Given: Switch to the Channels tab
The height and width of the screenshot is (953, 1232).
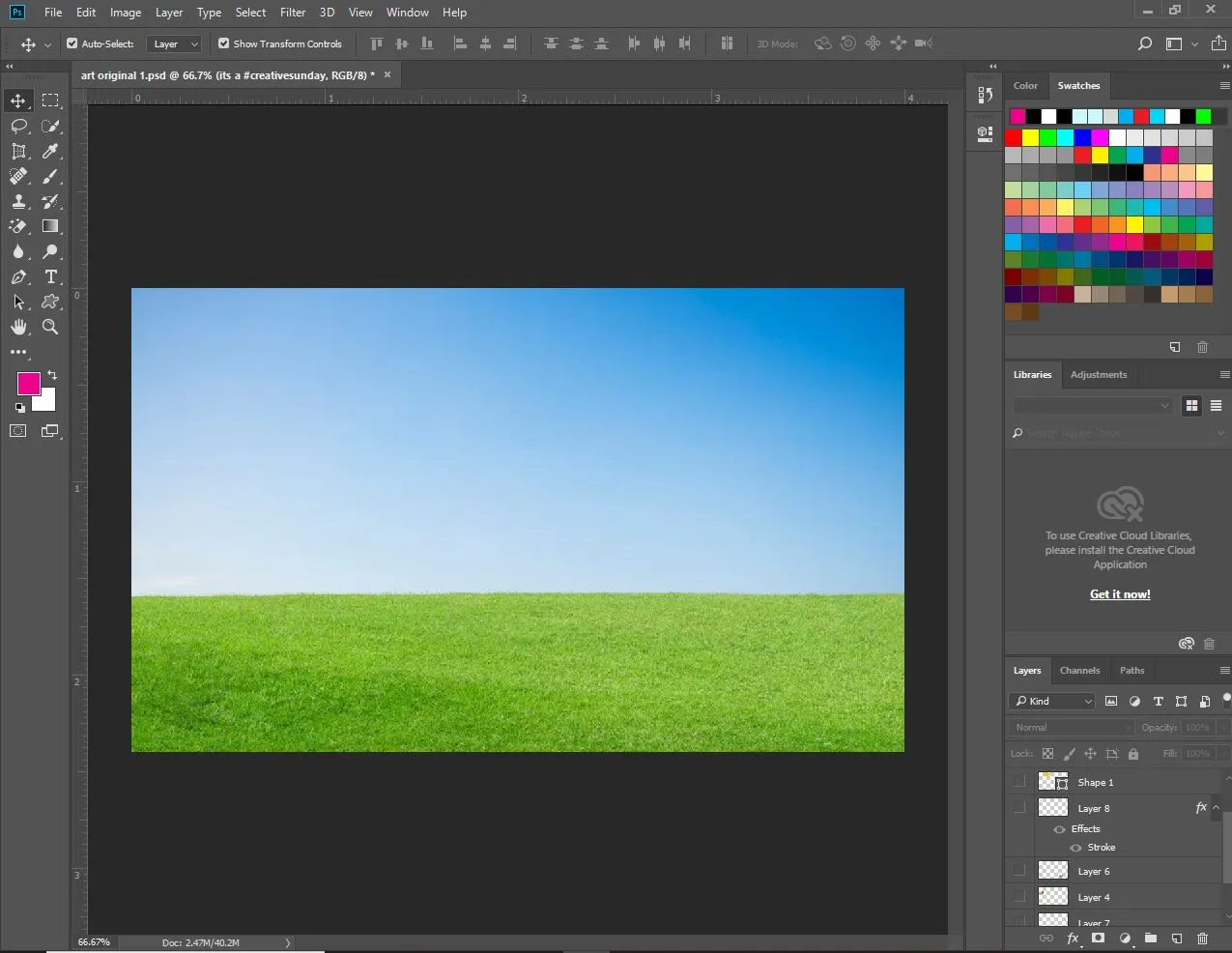Looking at the screenshot, I should click(1079, 671).
